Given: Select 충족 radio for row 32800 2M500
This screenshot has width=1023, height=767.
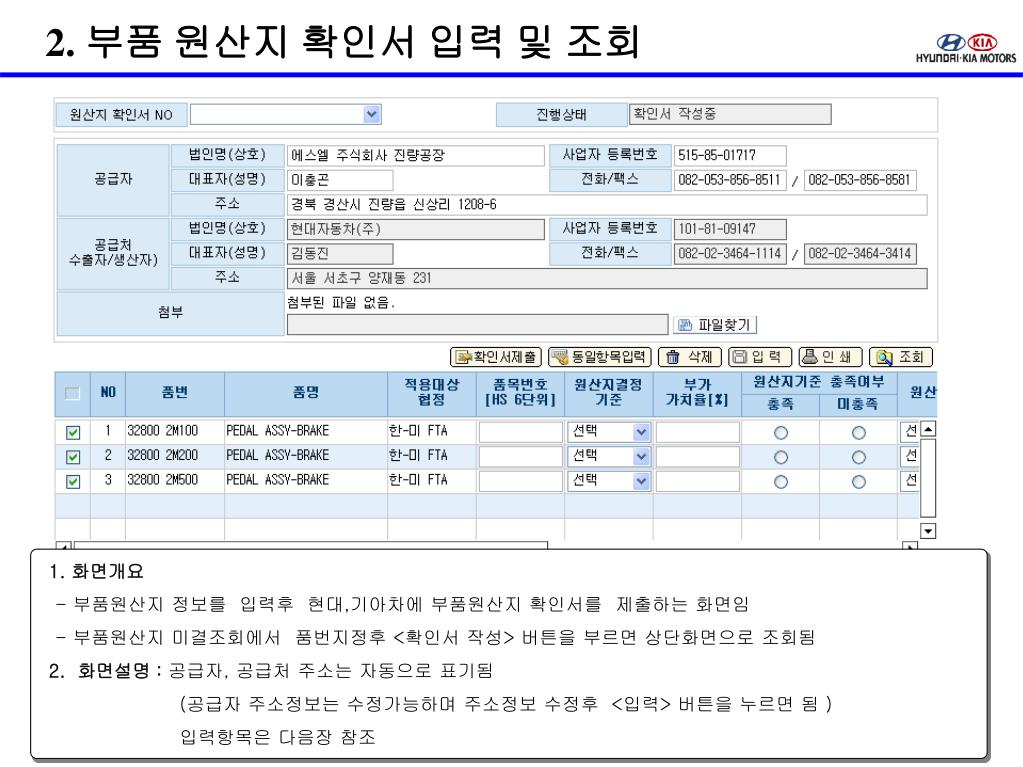Looking at the screenshot, I should 780,482.
